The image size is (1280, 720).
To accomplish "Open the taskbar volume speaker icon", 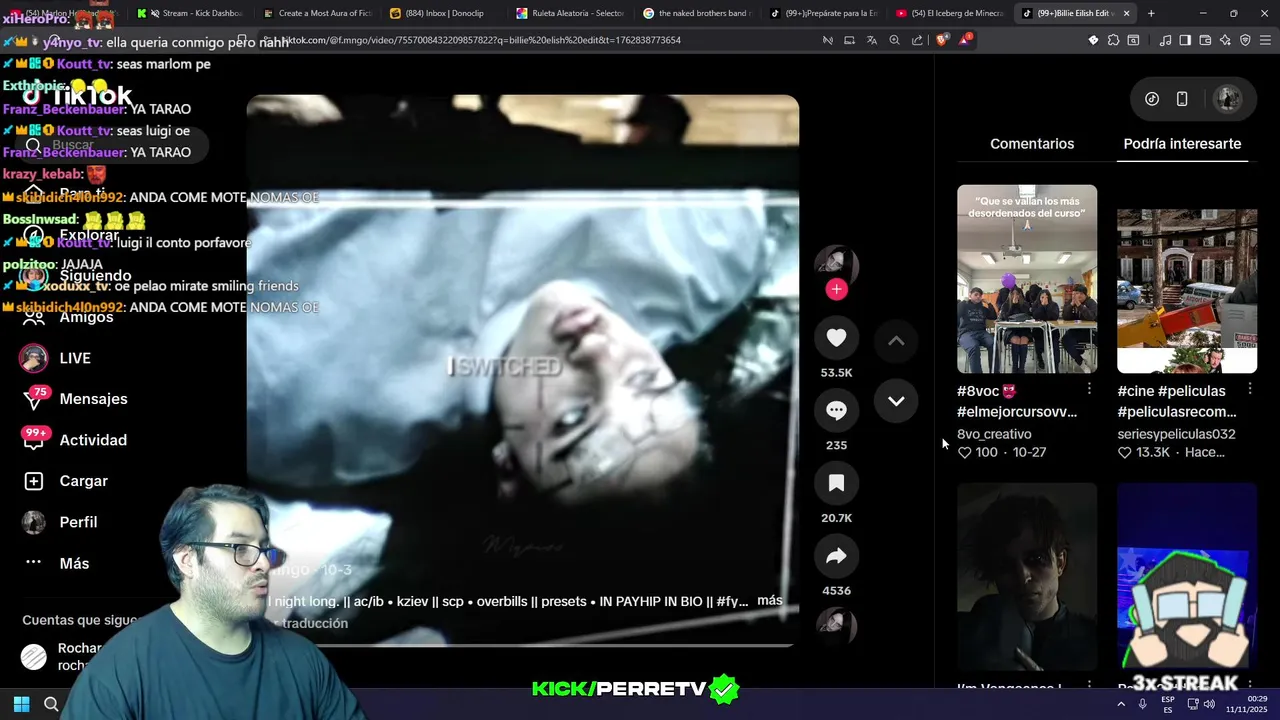I will point(1209,704).
